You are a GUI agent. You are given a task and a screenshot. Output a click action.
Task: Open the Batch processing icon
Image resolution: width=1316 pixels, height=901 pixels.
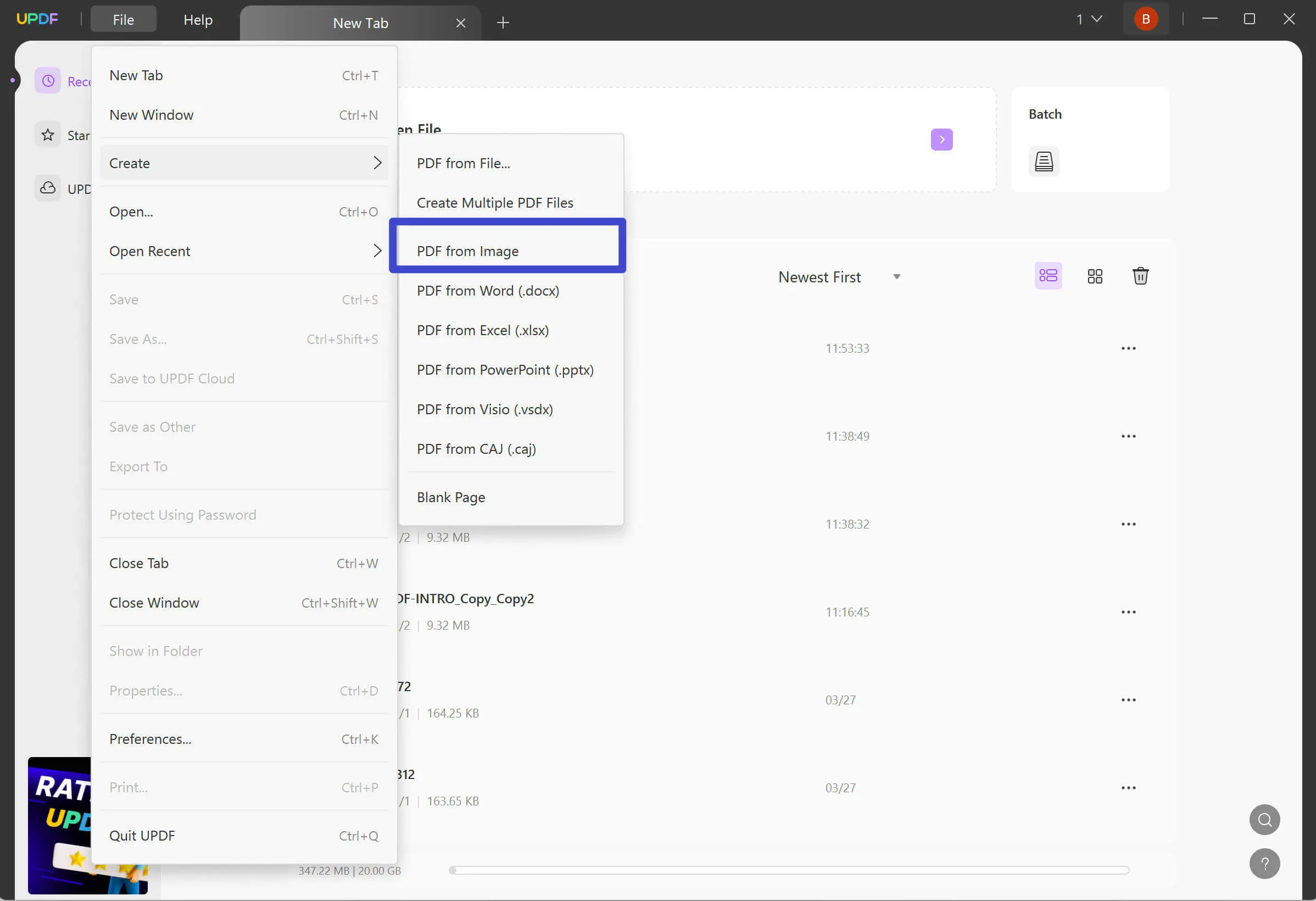[x=1044, y=161]
